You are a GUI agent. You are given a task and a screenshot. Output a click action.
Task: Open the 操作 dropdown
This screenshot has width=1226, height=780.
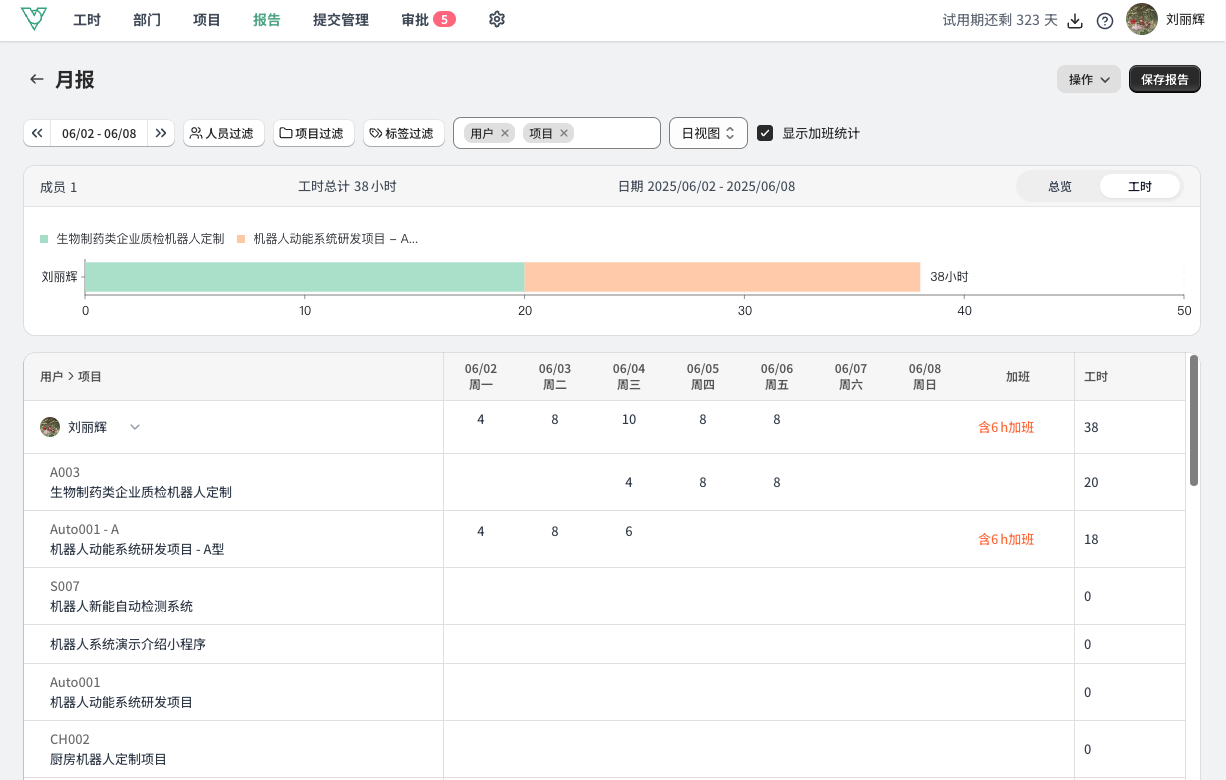[1089, 79]
